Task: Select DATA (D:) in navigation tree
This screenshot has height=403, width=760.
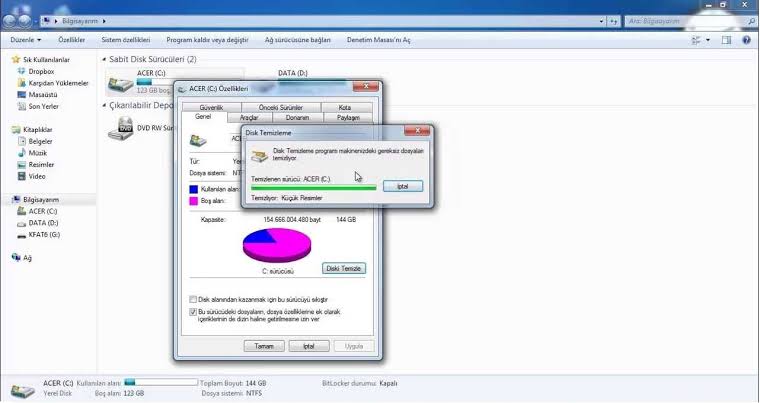Action: [38, 223]
